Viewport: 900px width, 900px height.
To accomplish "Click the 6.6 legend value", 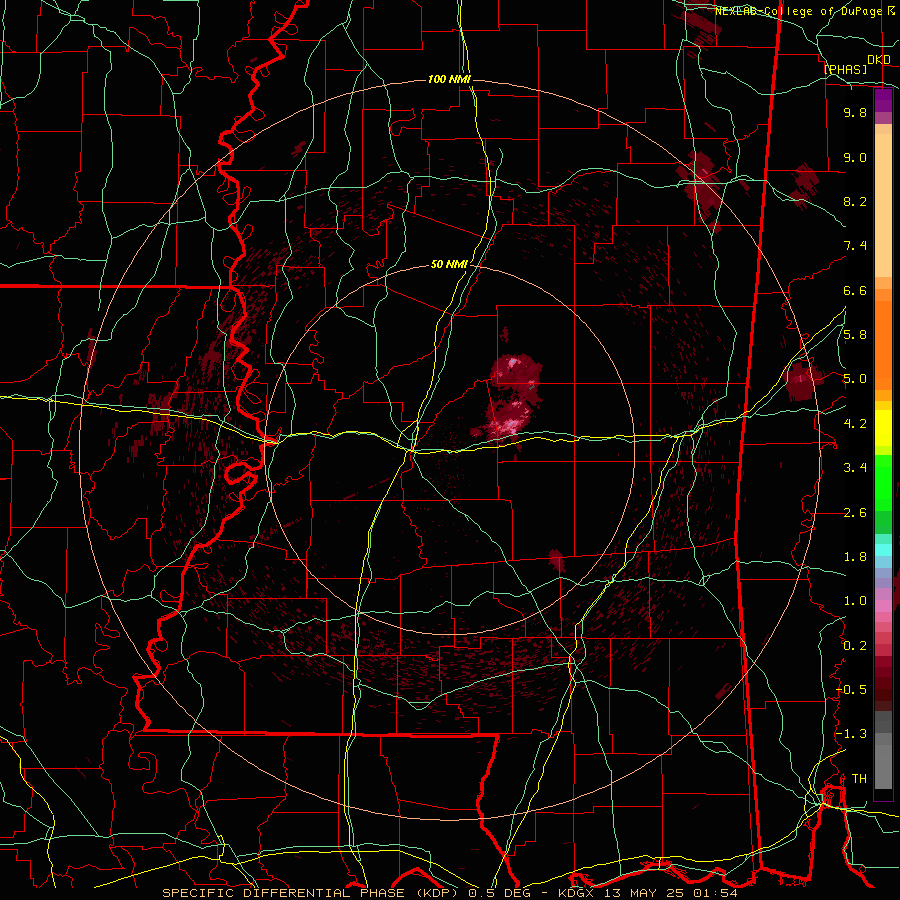I will pyautogui.click(x=855, y=290).
